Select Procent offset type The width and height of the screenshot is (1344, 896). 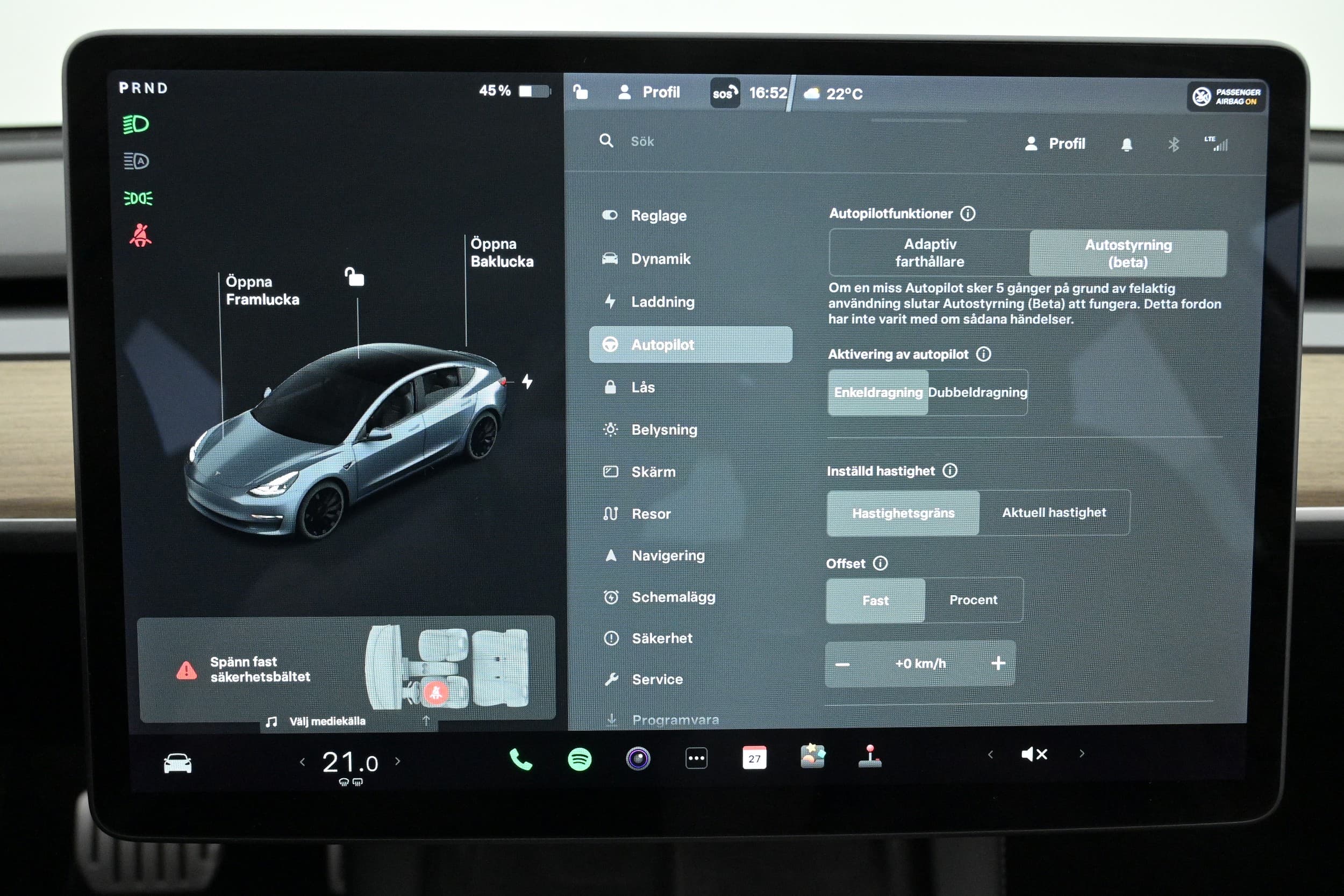click(x=974, y=600)
